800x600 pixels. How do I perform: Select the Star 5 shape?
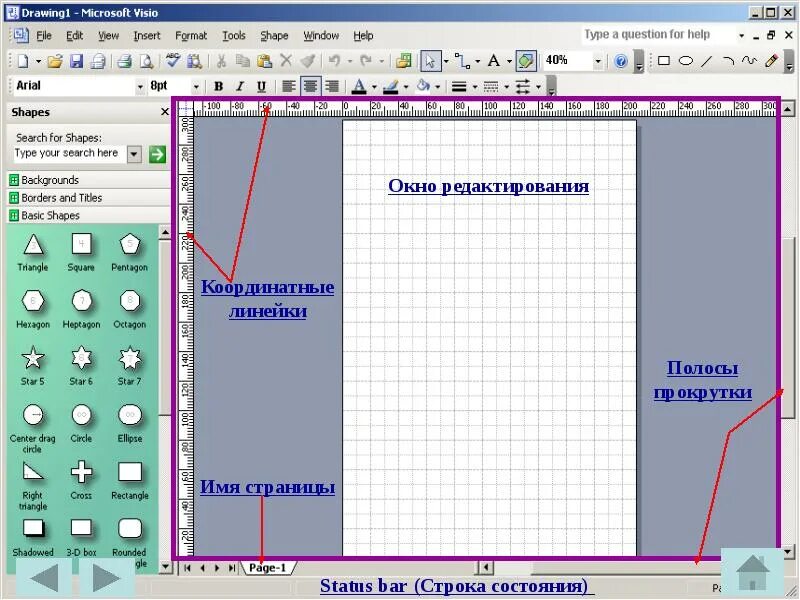point(33,365)
